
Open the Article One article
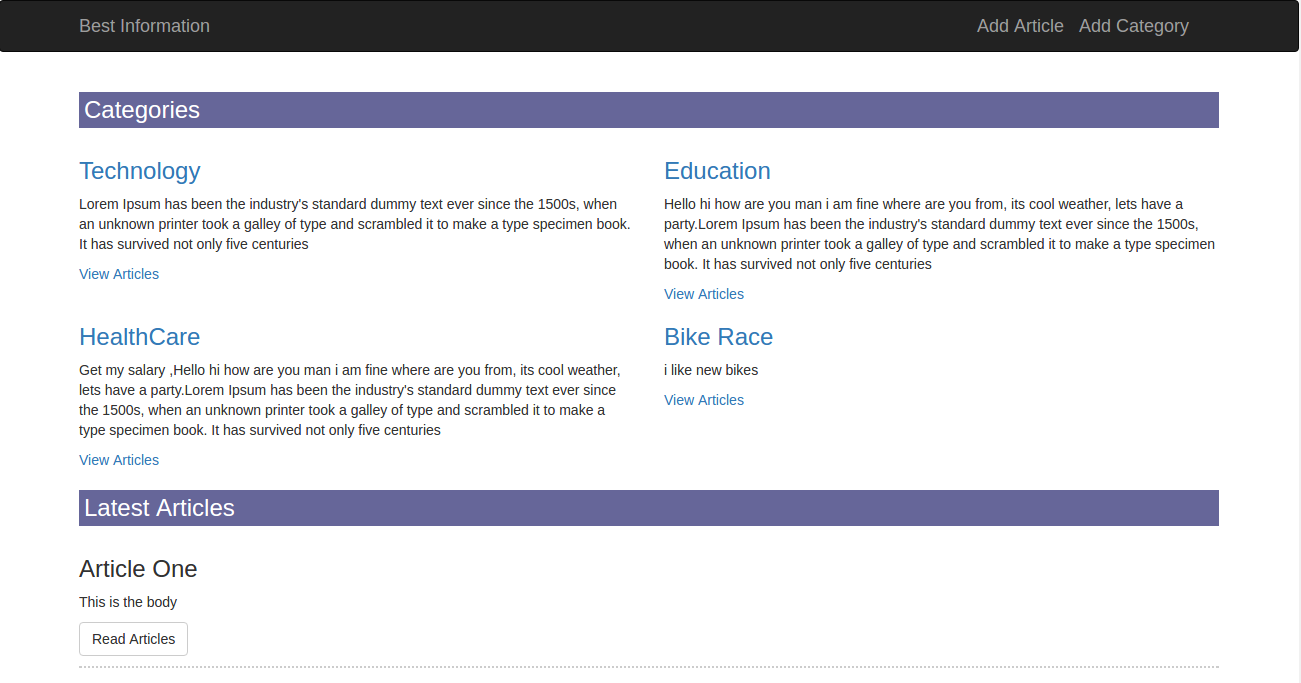[138, 569]
